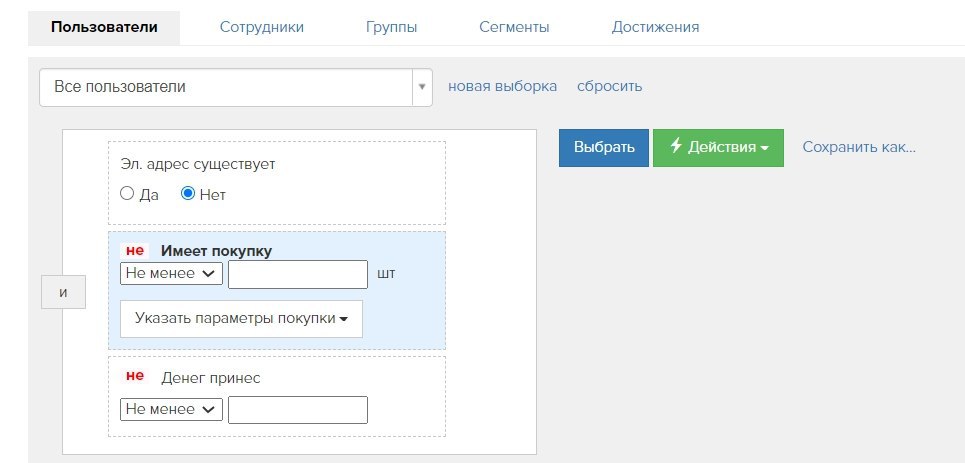Click the Эл. адрес существует label
Viewport: 965px width, 463px height.
point(198,164)
